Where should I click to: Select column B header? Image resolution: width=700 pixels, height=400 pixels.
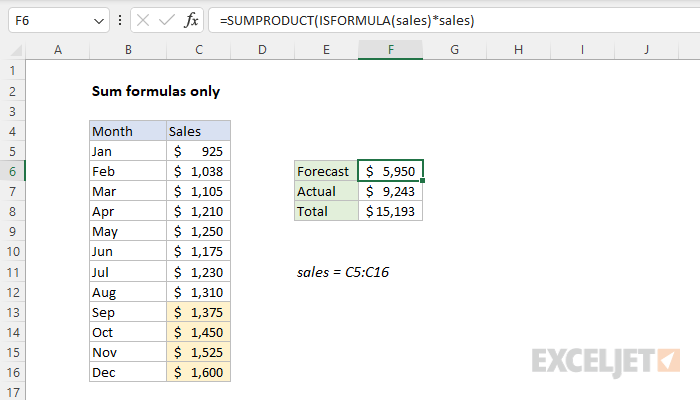128,50
